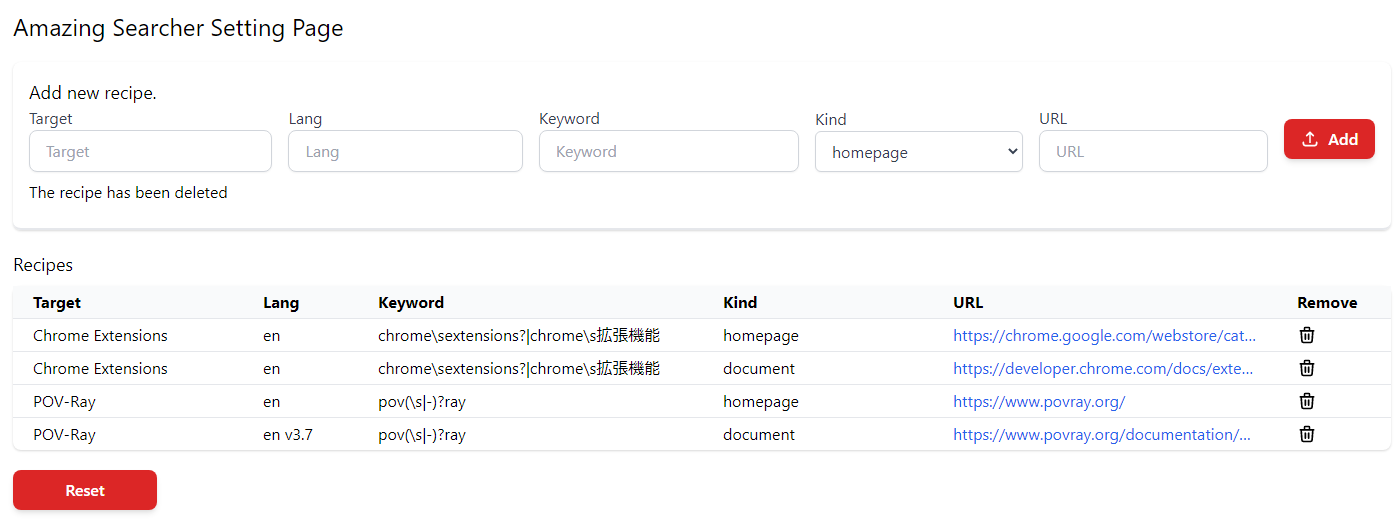Delete the POV-Ray en v3.7 document recipe
The image size is (1397, 531).
click(x=1306, y=434)
